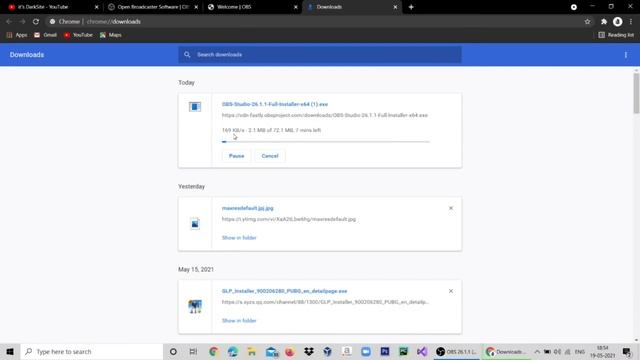Click the search magnifier icon in downloads bar

(x=187, y=55)
